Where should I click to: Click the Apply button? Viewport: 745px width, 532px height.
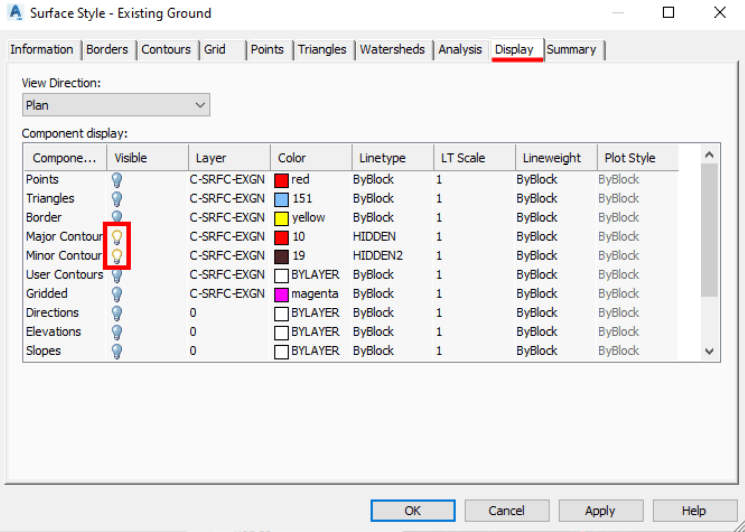(601, 511)
